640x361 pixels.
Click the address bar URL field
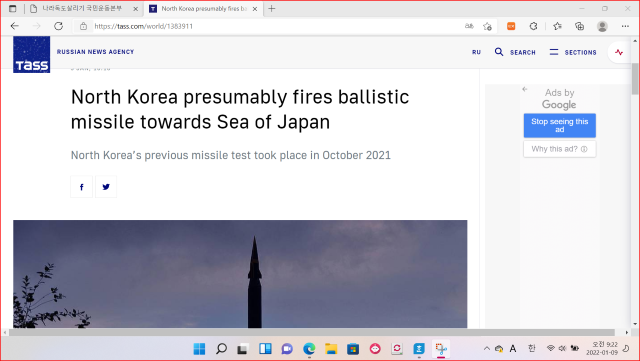tap(278, 26)
